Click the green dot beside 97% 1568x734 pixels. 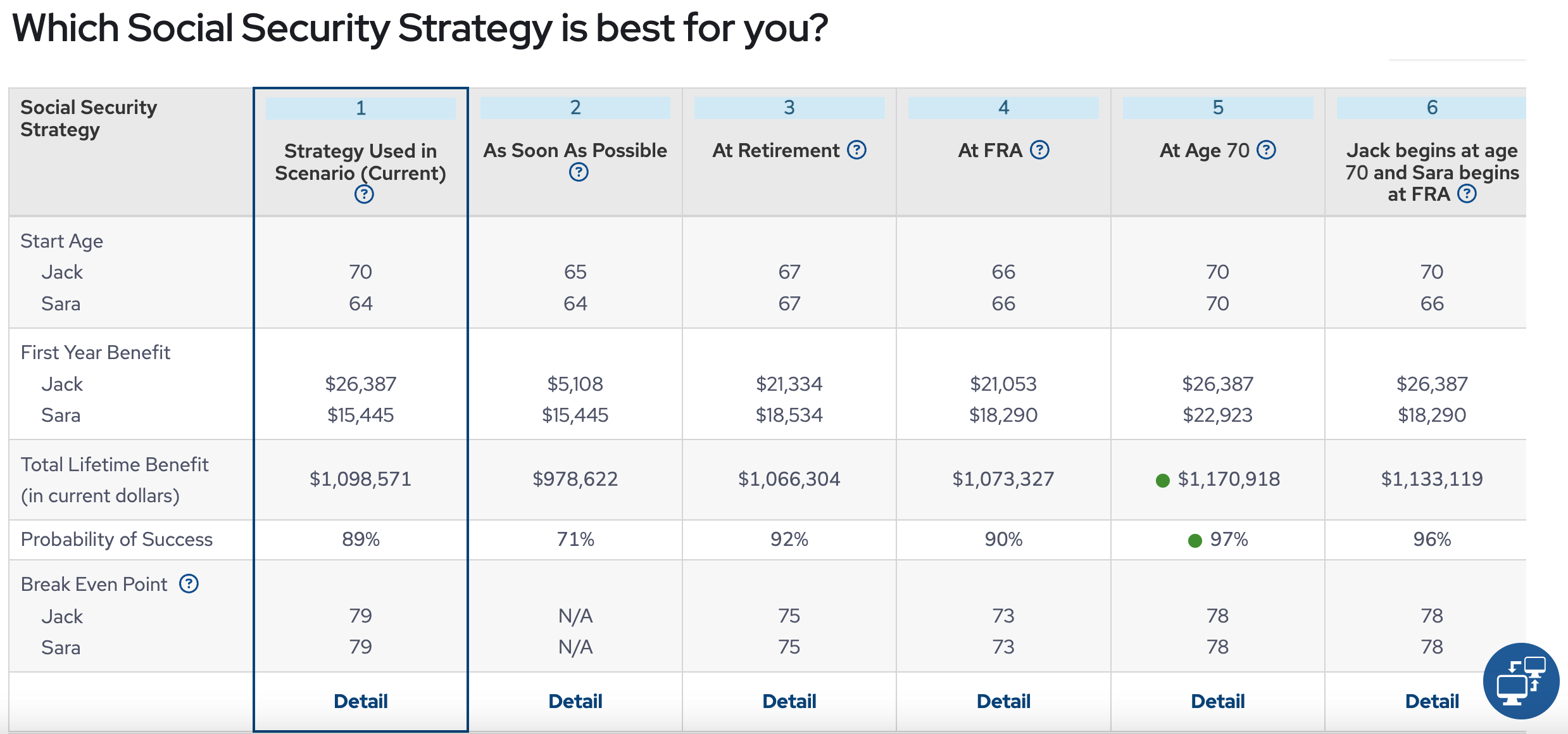[1195, 540]
